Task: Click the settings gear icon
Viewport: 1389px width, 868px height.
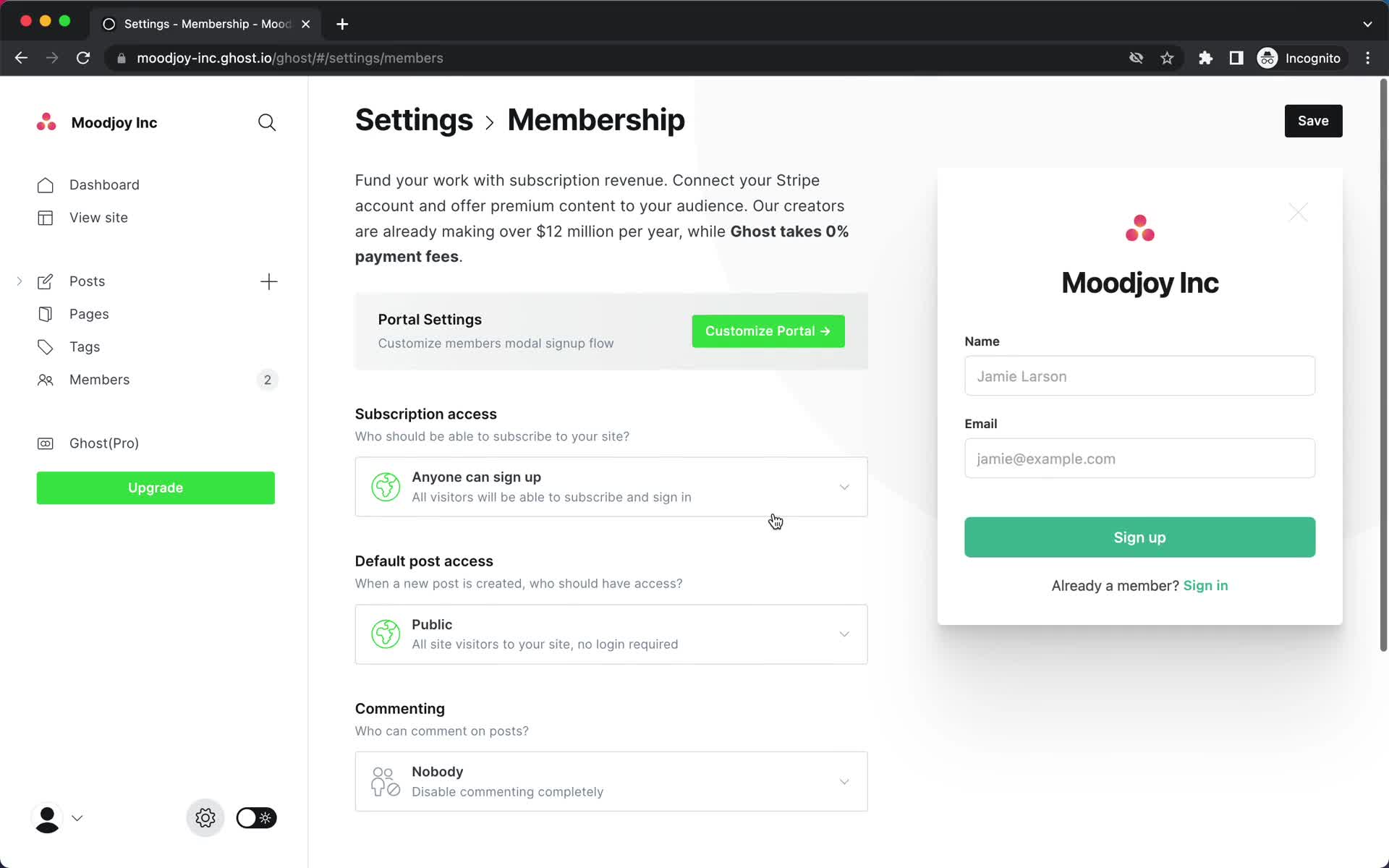Action: pos(205,818)
